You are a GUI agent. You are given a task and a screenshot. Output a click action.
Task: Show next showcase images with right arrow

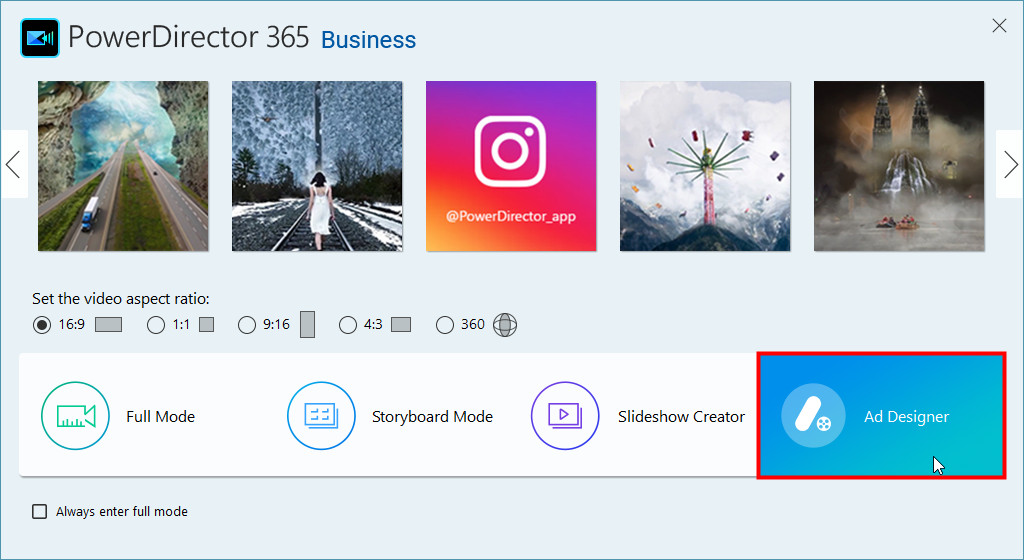pos(1010,164)
